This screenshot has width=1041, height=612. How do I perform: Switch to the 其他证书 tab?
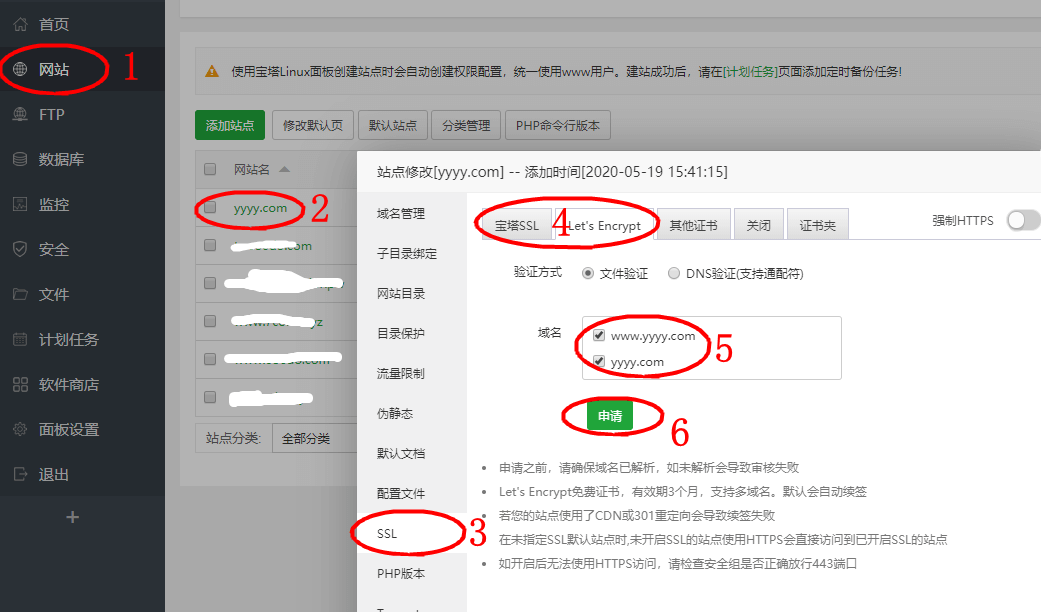[693, 225]
